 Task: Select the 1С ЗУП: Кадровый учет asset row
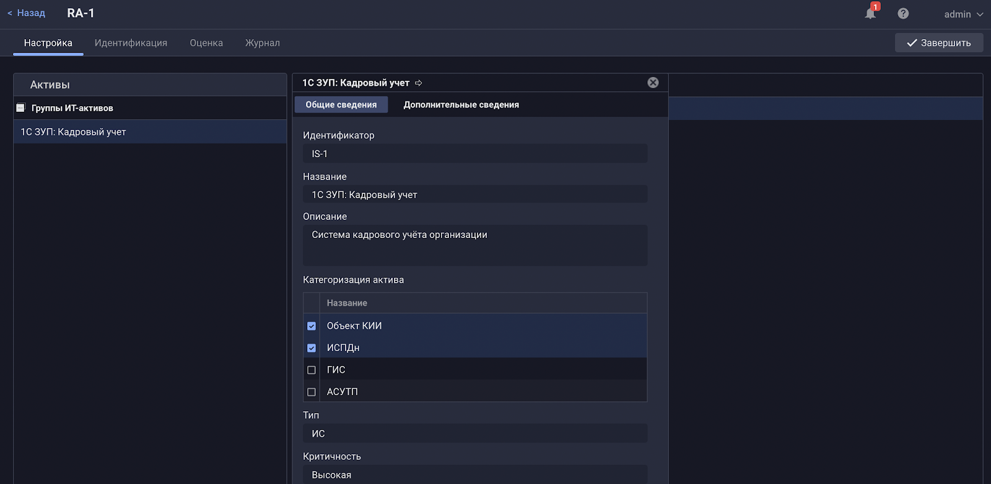(150, 132)
